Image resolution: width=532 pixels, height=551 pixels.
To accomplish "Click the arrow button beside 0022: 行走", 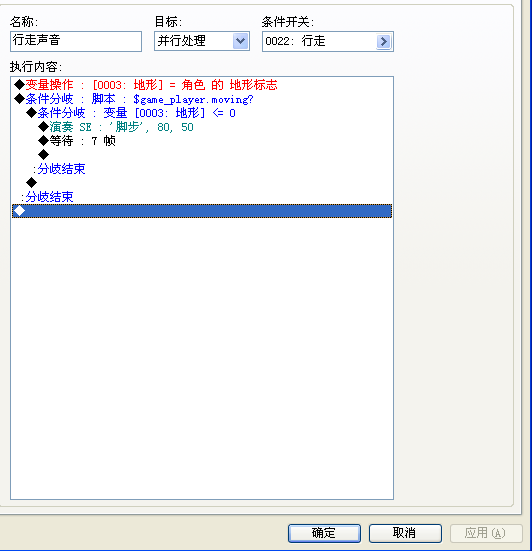I will [x=384, y=41].
